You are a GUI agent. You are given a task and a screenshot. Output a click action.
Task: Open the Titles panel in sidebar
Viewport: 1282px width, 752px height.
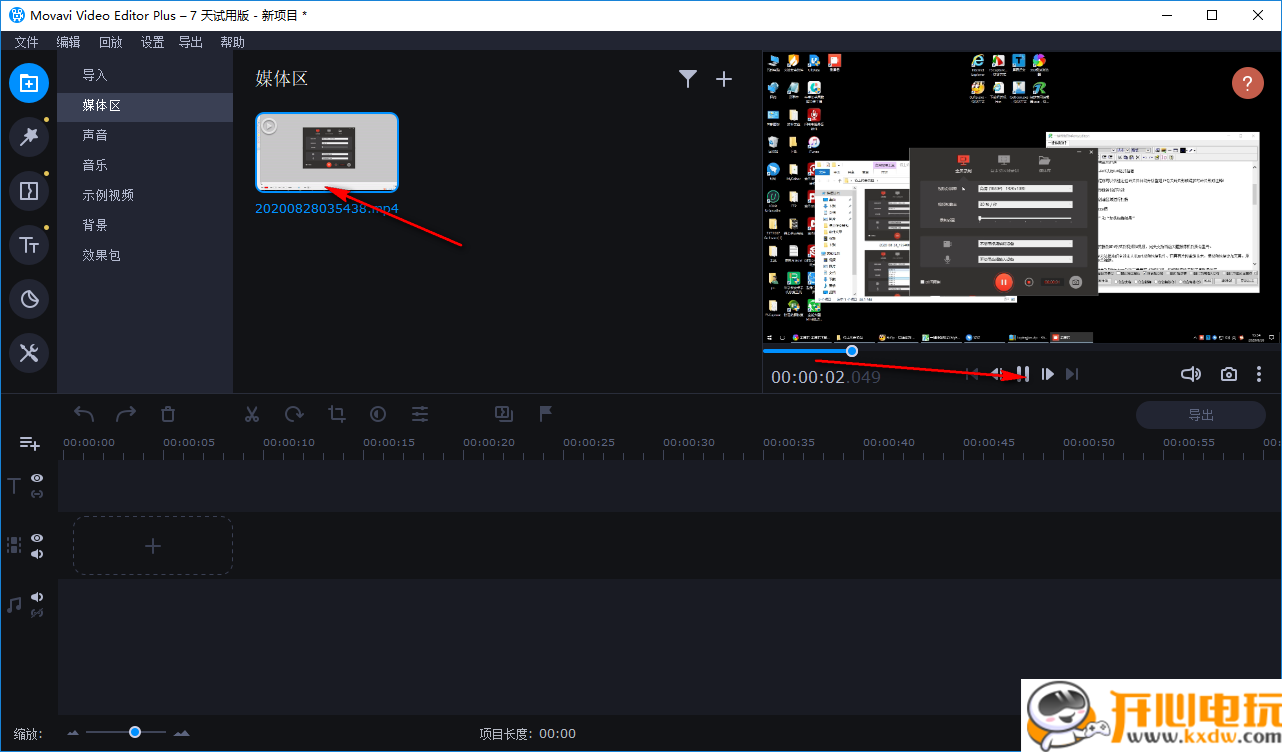29,245
